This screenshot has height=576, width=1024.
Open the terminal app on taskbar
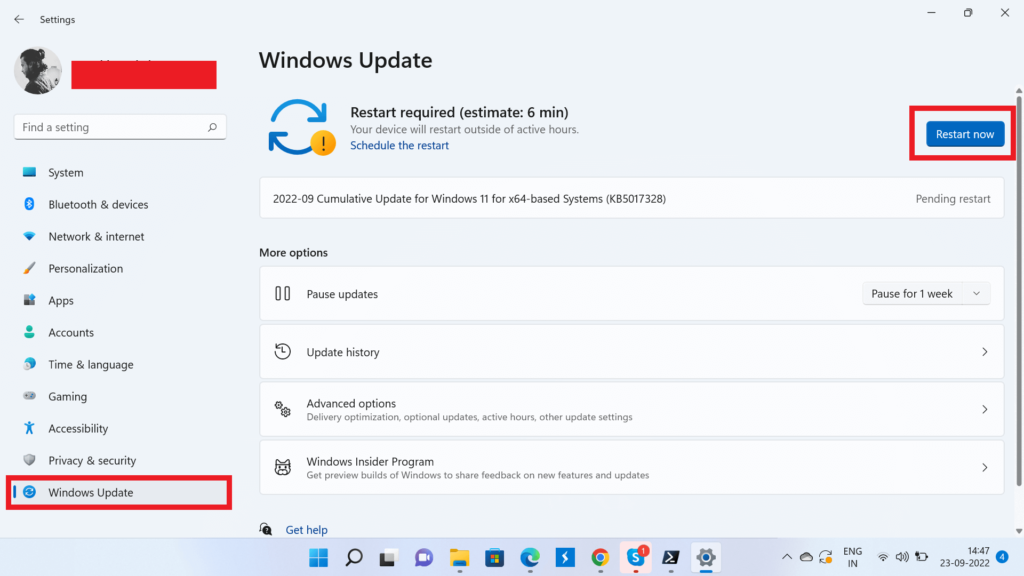pyautogui.click(x=671, y=558)
